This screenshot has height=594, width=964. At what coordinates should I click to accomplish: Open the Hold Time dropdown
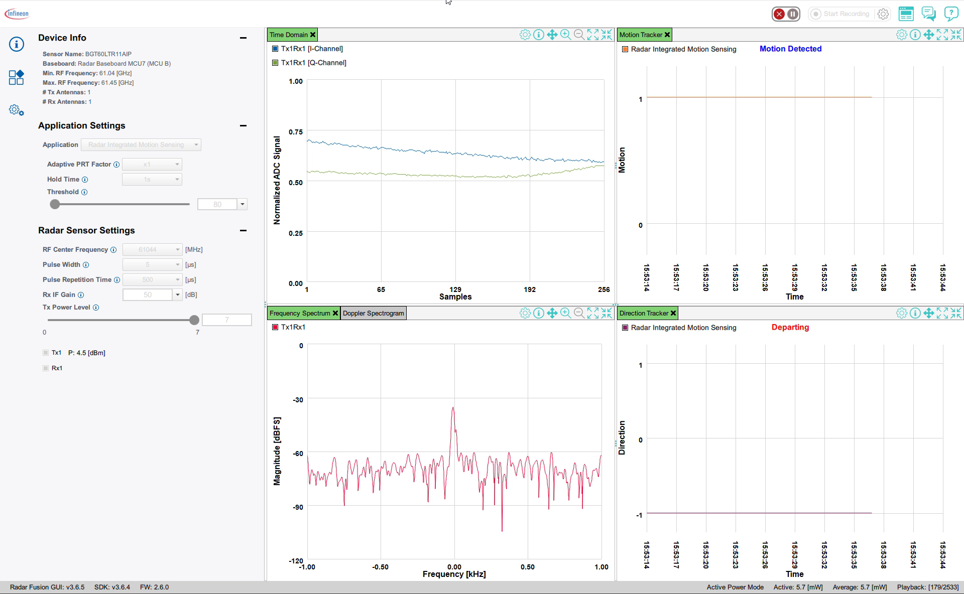point(152,180)
